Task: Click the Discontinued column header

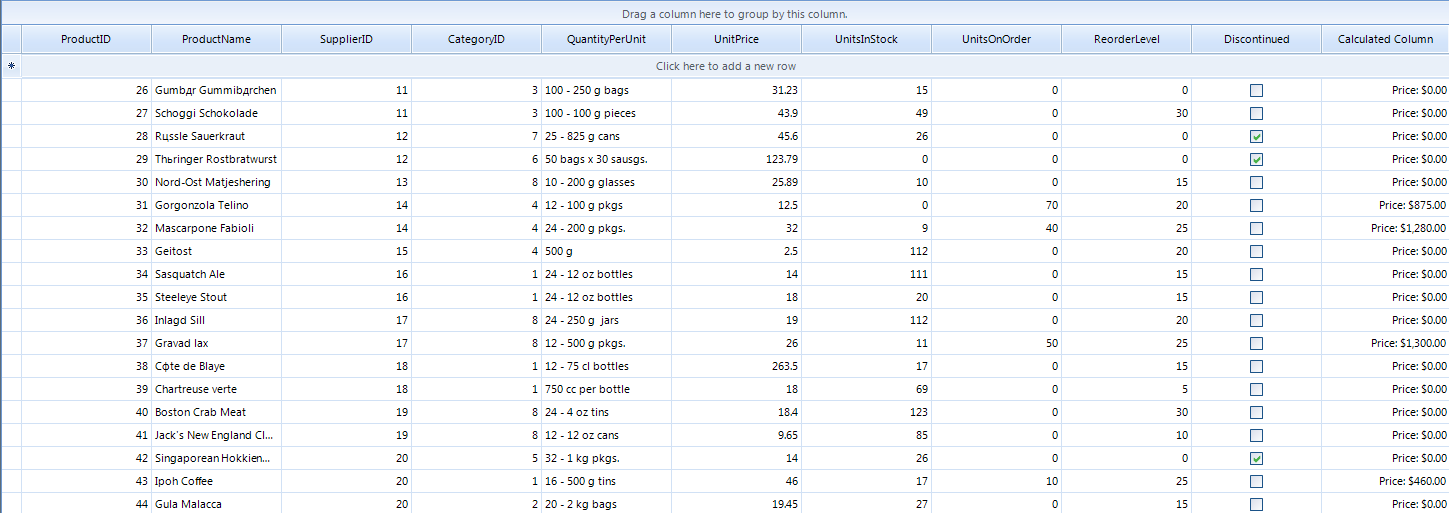Action: (1256, 39)
